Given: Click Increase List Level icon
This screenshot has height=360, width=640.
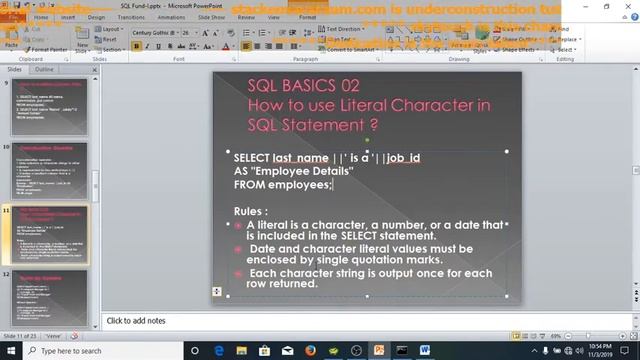Looking at the screenshot, I should [293, 33].
